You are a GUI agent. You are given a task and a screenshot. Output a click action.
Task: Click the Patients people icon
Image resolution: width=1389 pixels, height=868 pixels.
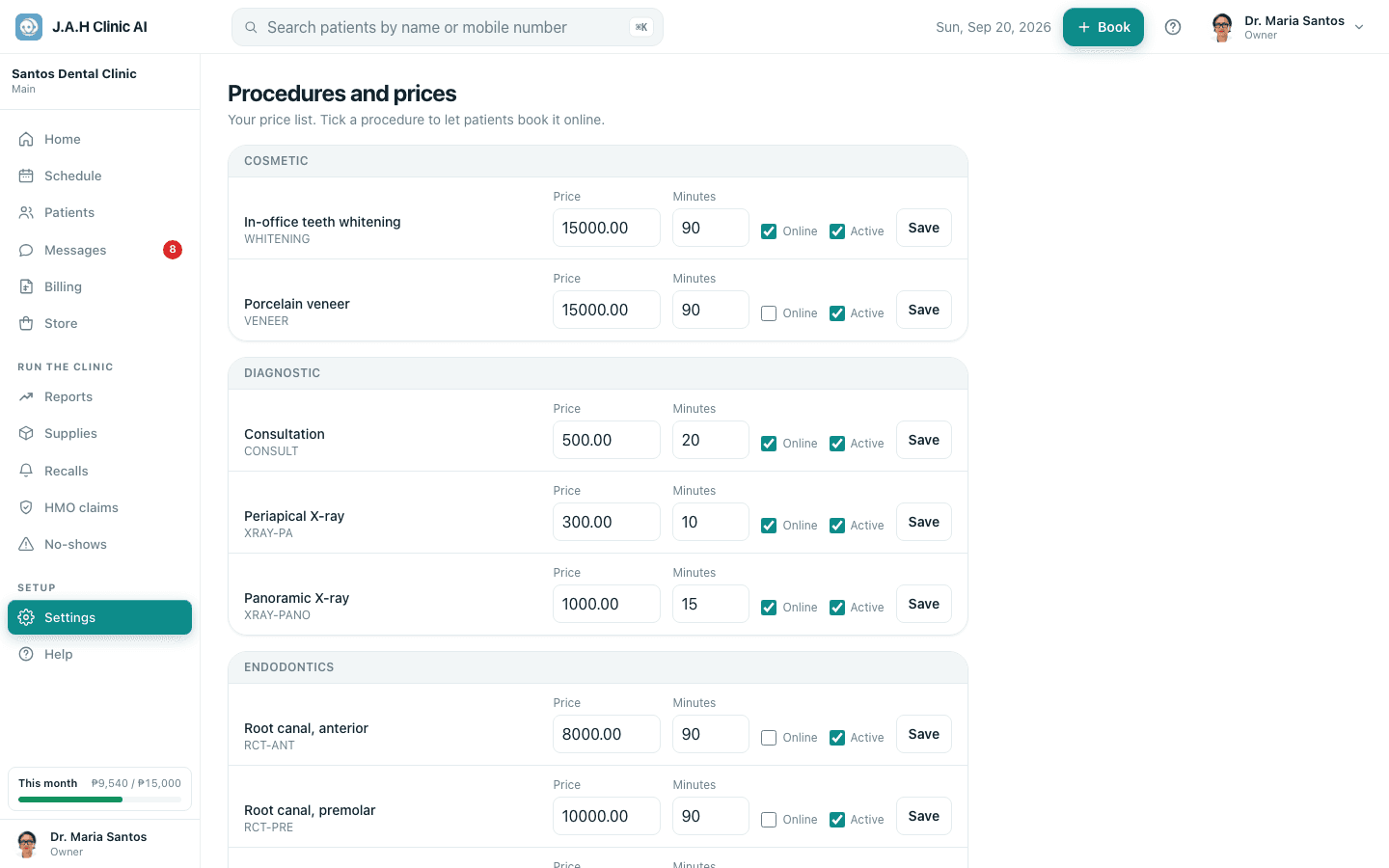tap(26, 212)
